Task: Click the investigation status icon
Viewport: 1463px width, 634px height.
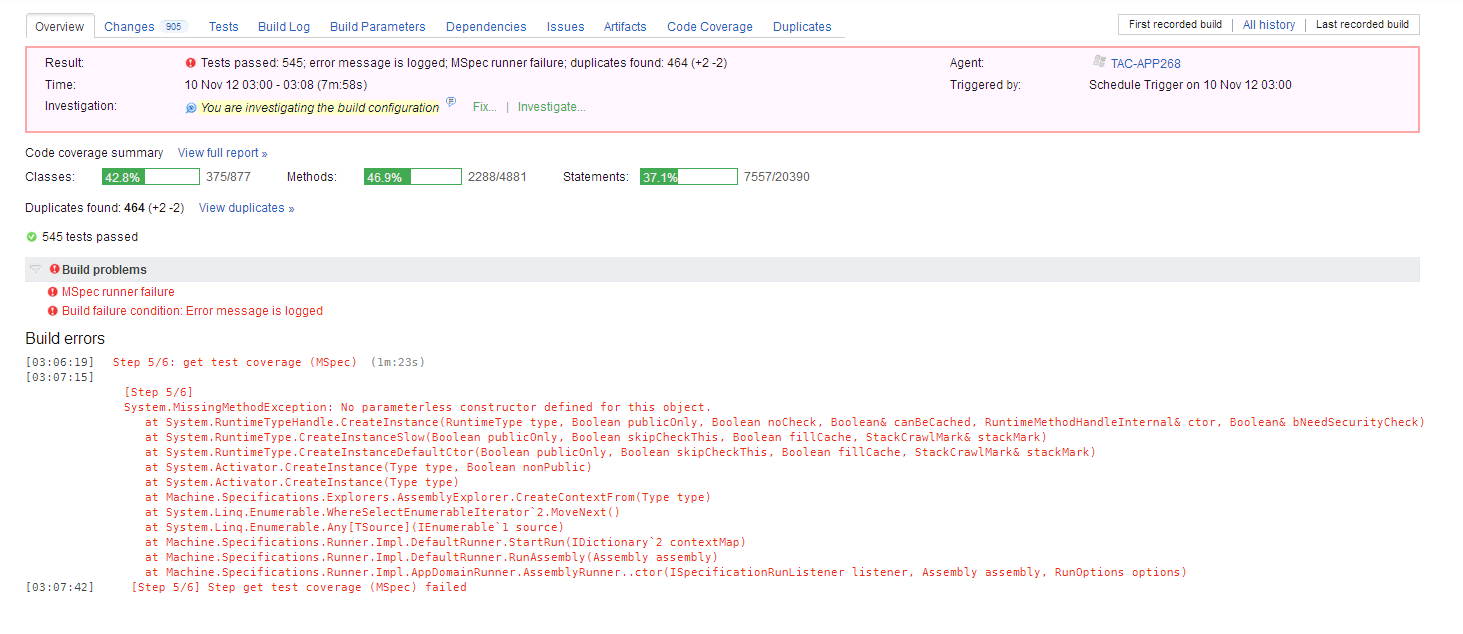Action: (191, 108)
